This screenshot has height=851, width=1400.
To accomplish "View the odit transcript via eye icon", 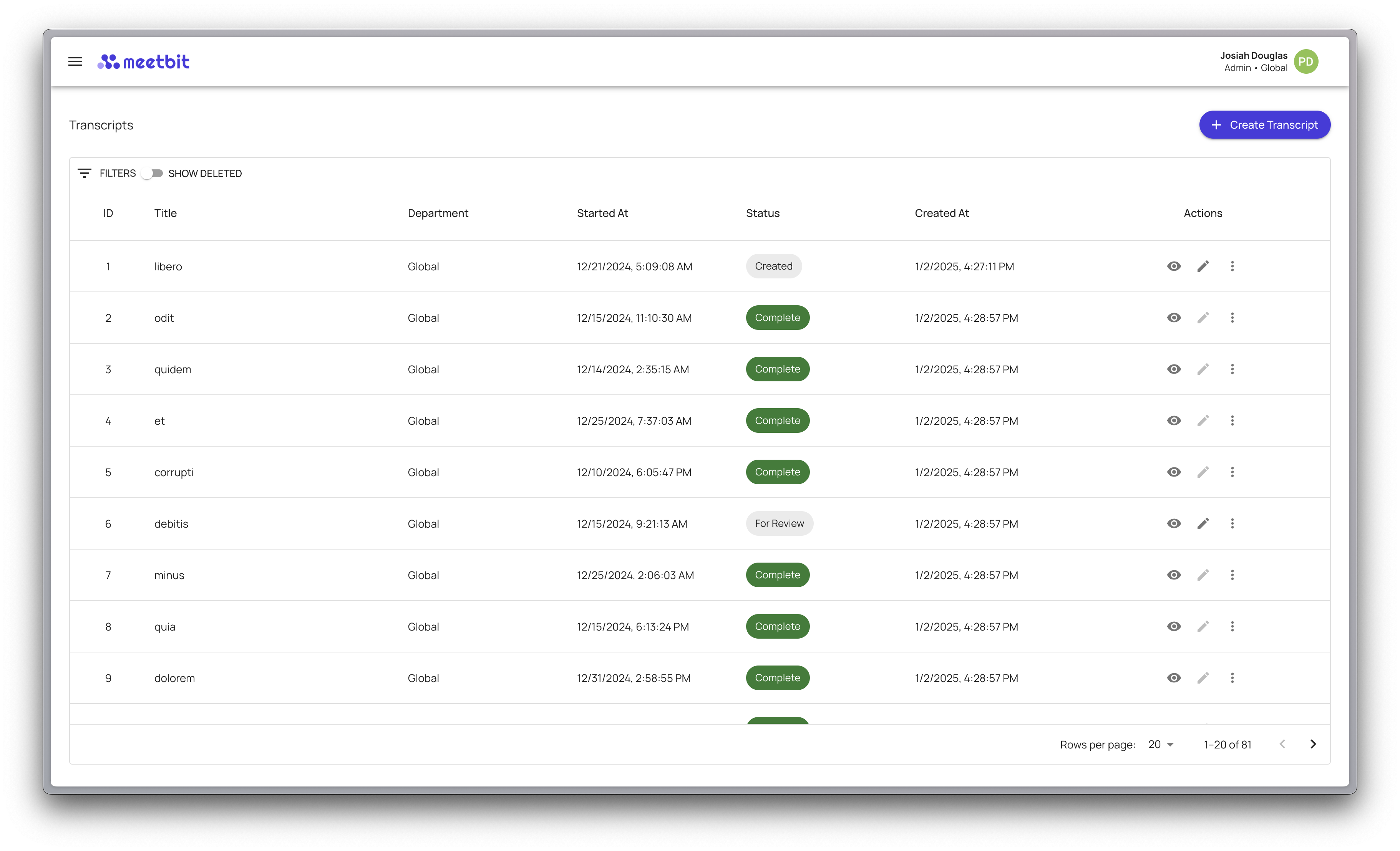I will click(x=1174, y=318).
